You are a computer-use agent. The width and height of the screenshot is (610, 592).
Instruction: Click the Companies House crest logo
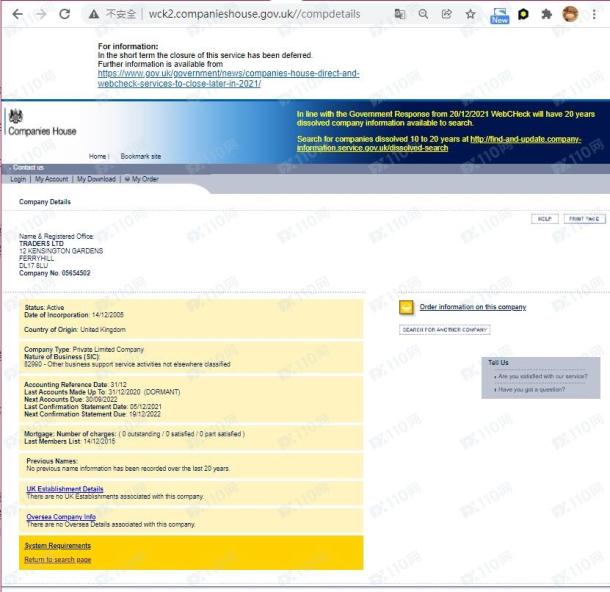point(16,116)
